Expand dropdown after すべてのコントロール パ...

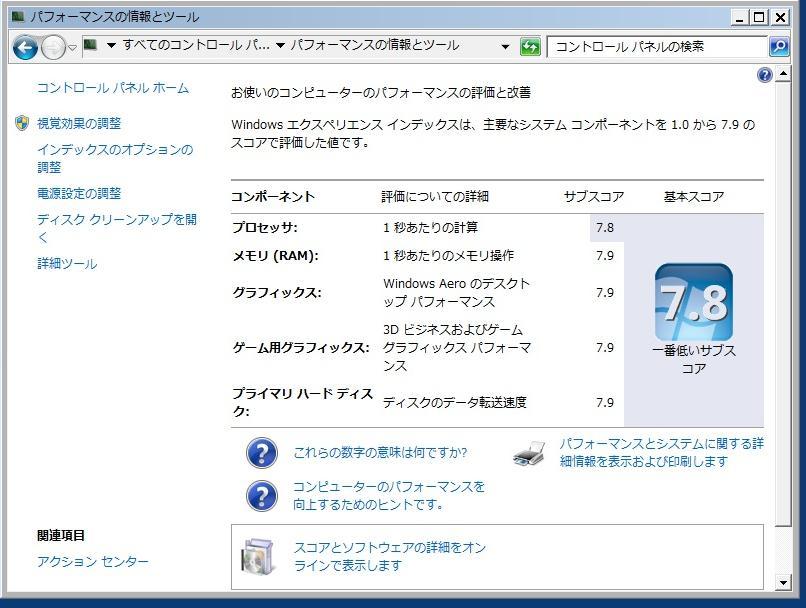coord(280,46)
